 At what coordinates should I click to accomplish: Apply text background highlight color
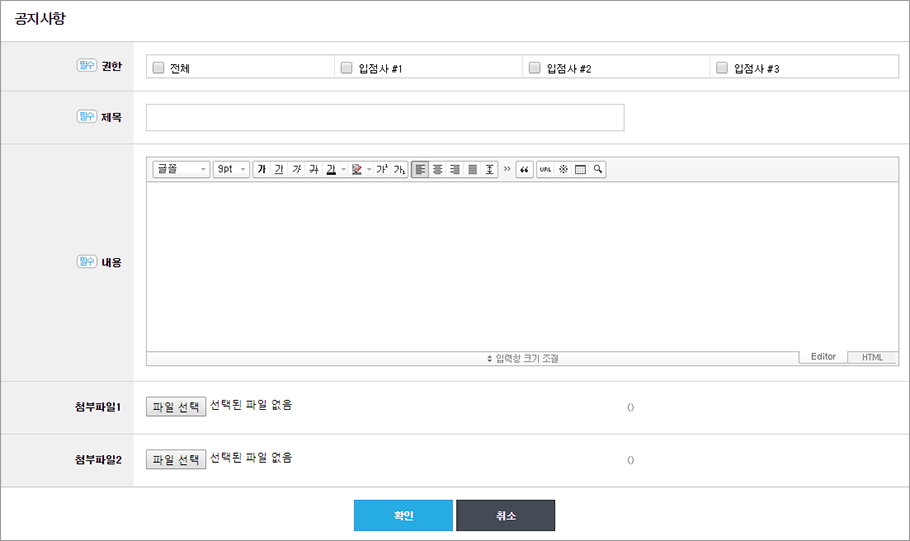point(356,169)
